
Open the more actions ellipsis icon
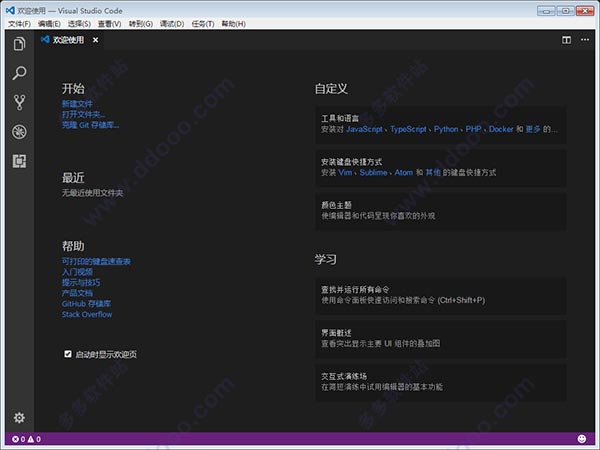point(585,40)
